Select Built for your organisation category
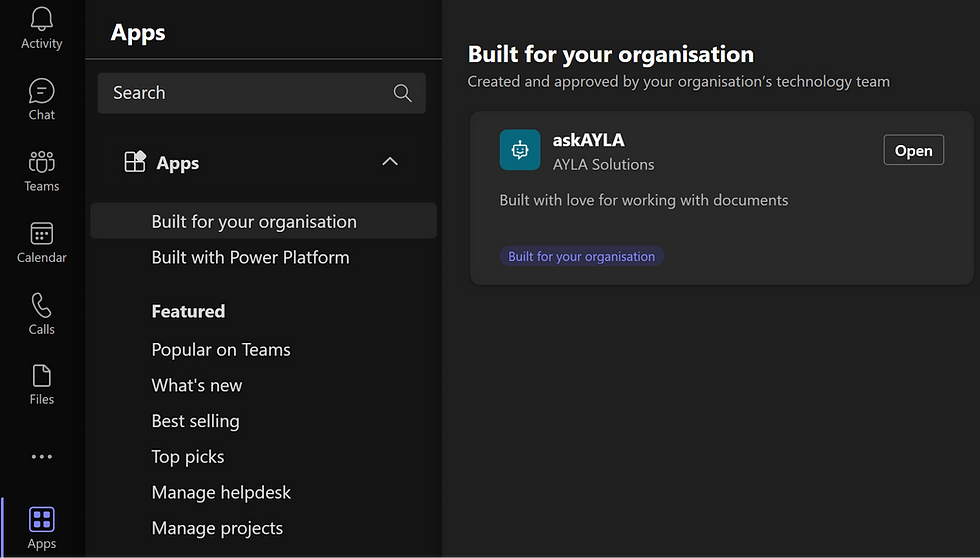The image size is (980, 558). pos(263,221)
